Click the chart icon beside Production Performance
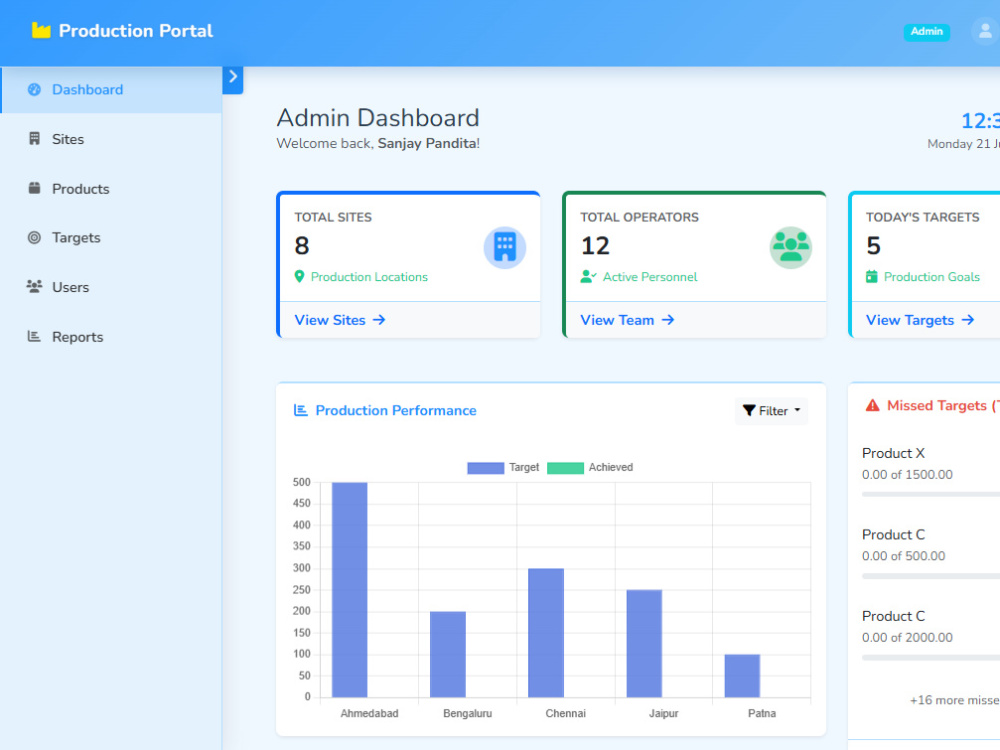Screen dimensions: 1000x750 point(300,410)
